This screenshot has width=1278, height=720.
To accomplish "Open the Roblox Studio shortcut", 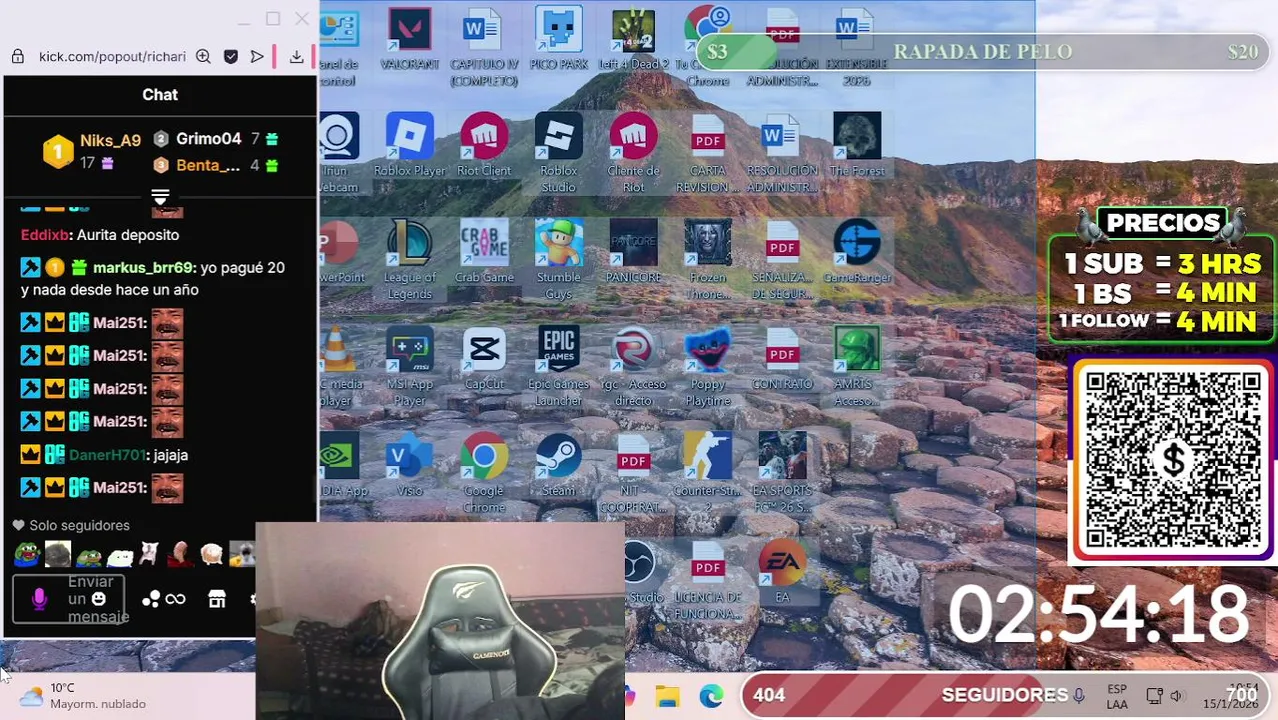I will point(558,153).
